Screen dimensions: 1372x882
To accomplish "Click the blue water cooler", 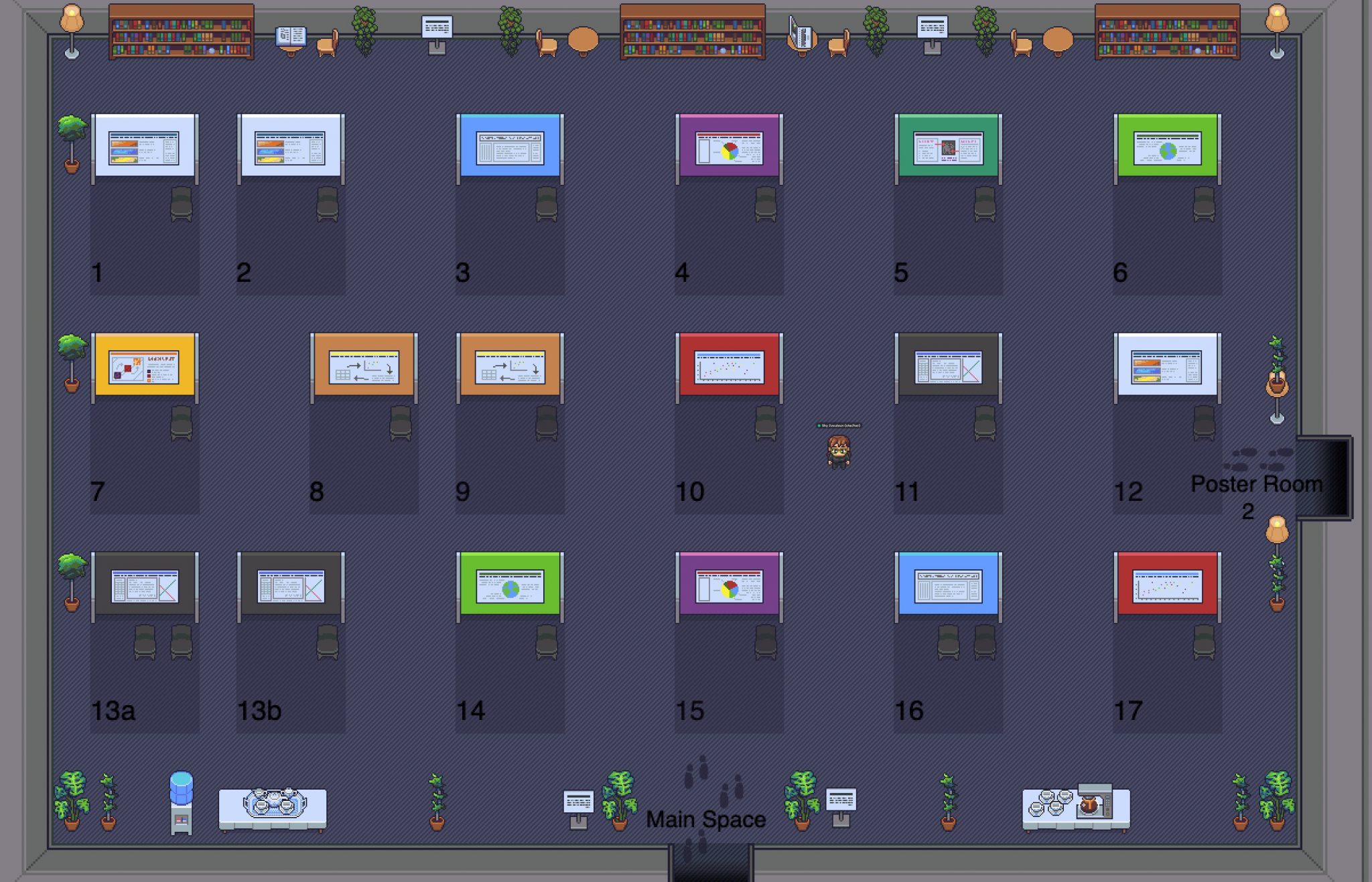I will coord(181,800).
